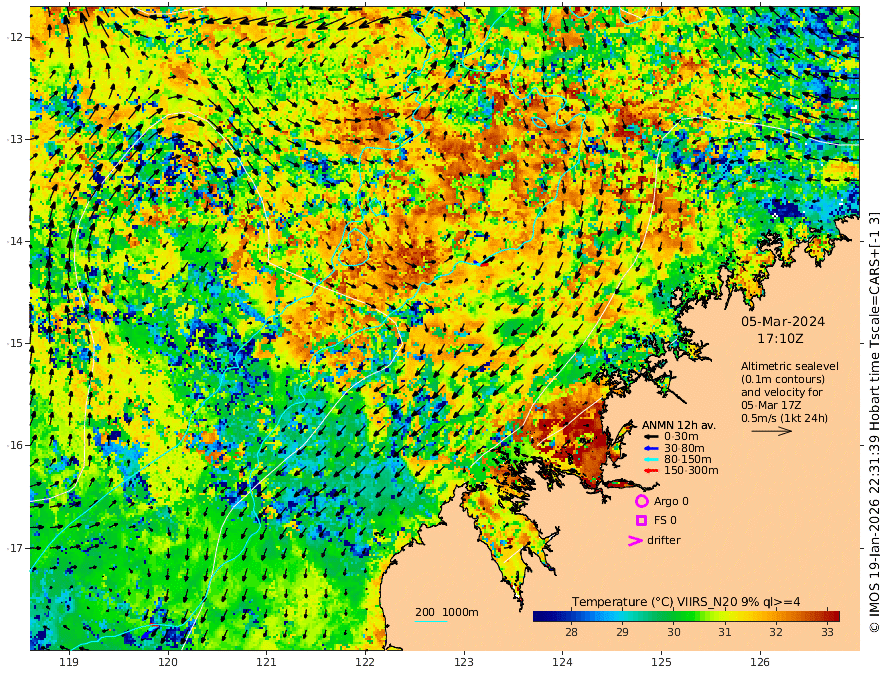The width and height of the screenshot is (880, 680).
Task: Click the longitude label 126
Action: 760,662
